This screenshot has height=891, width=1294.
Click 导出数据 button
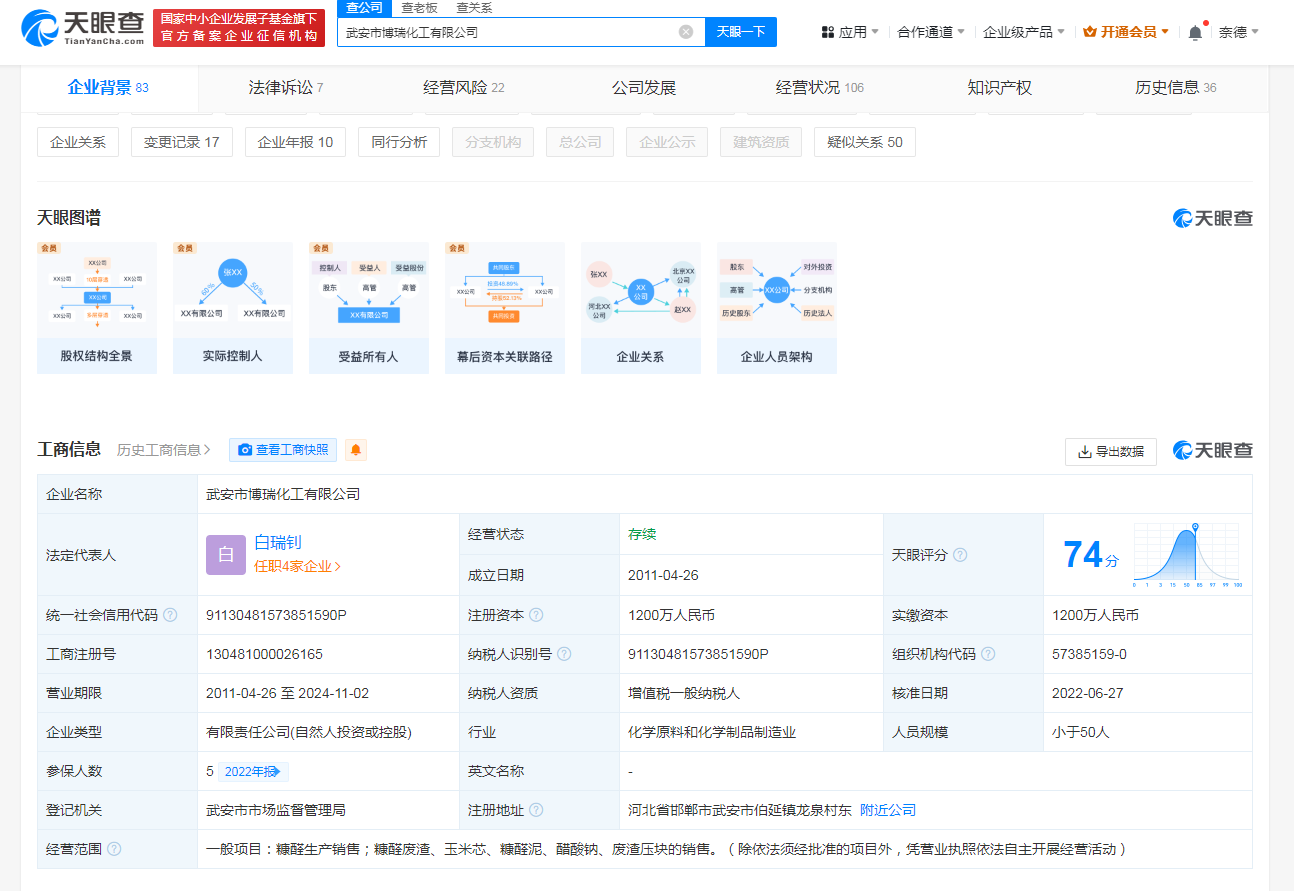[1111, 451]
